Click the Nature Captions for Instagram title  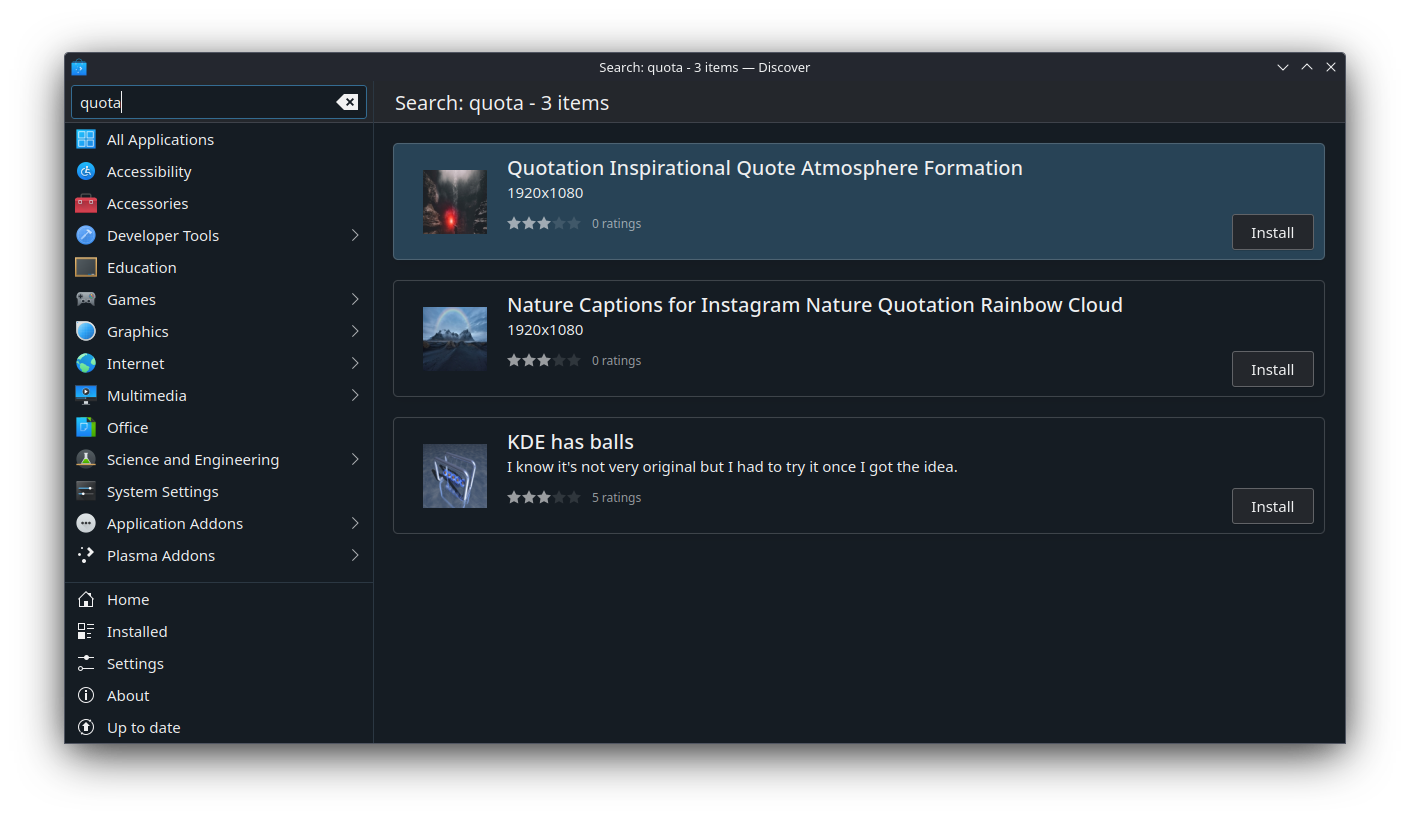pyautogui.click(x=815, y=305)
